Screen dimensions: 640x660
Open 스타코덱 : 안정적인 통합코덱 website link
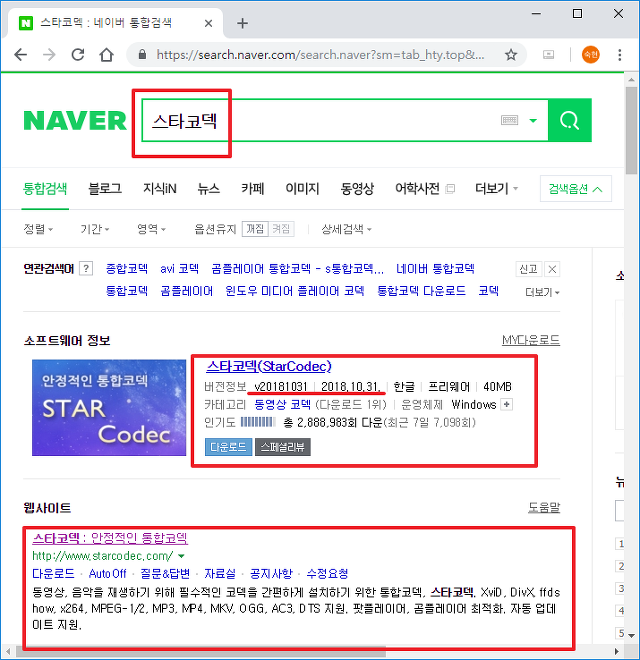click(x=110, y=538)
